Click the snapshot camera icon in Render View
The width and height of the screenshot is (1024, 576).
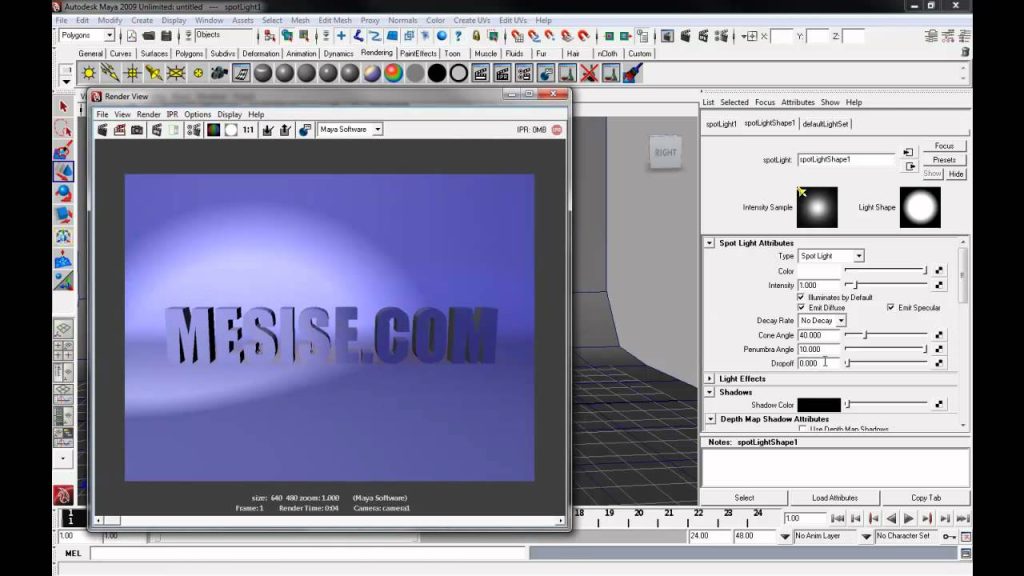point(136,130)
